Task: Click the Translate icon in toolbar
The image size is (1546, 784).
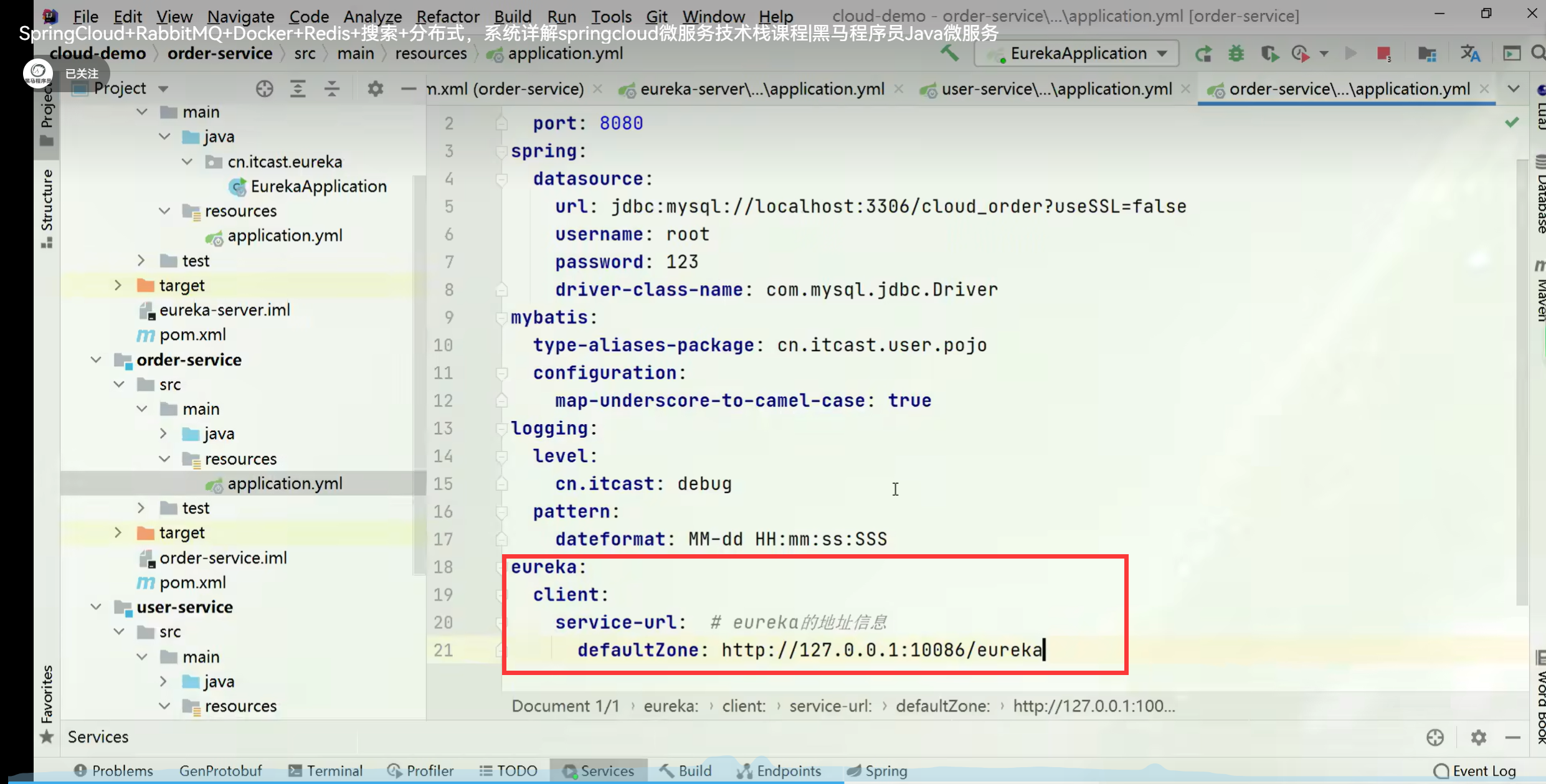Action: coord(1470,54)
